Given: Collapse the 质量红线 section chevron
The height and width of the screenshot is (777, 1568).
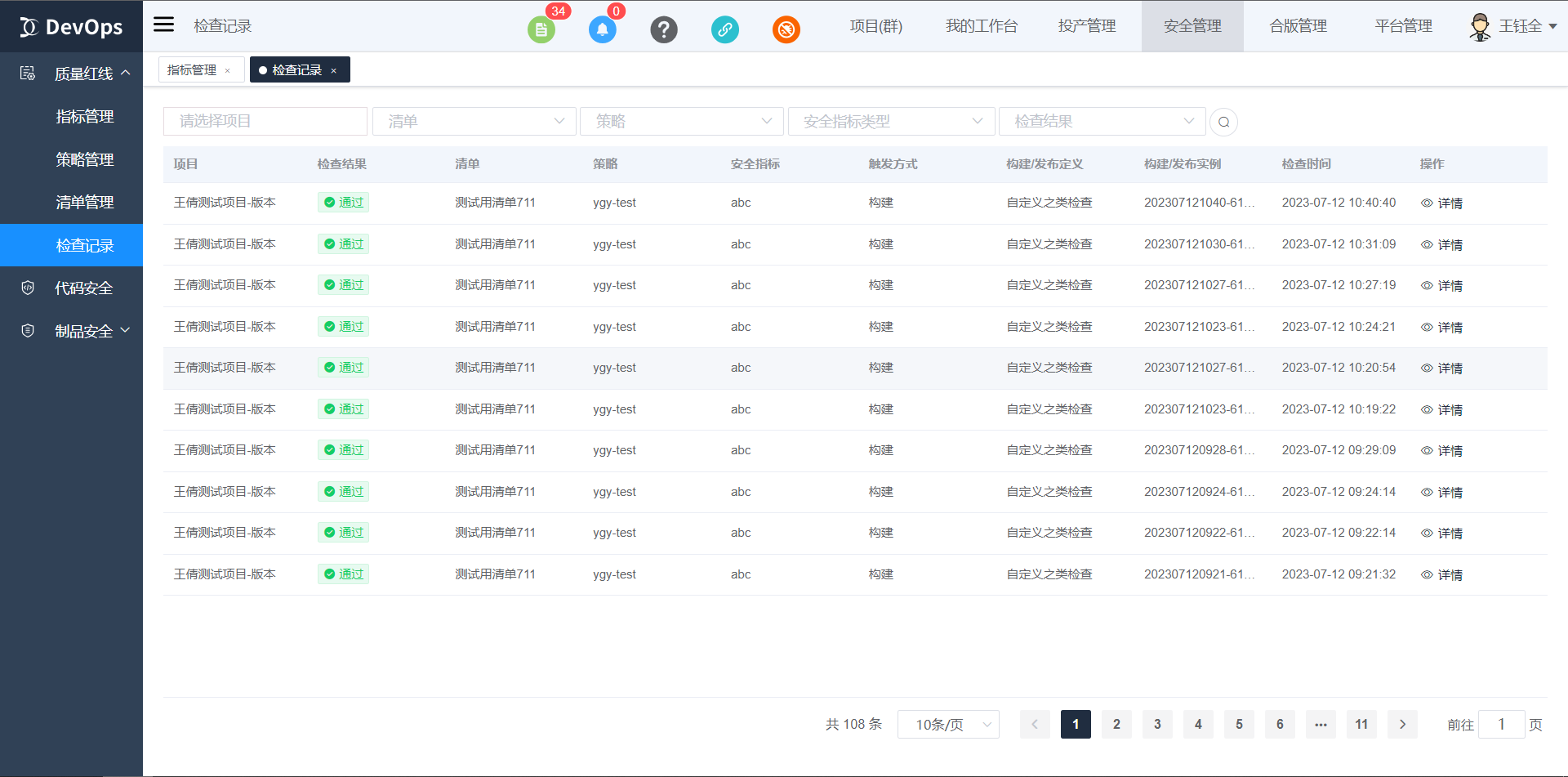Looking at the screenshot, I should click(x=127, y=72).
